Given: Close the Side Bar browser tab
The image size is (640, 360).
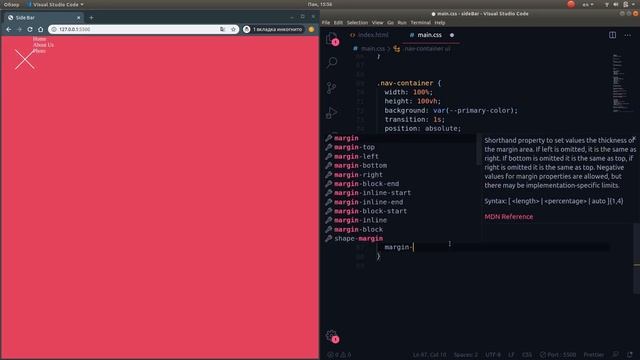Looking at the screenshot, I should [x=78, y=18].
